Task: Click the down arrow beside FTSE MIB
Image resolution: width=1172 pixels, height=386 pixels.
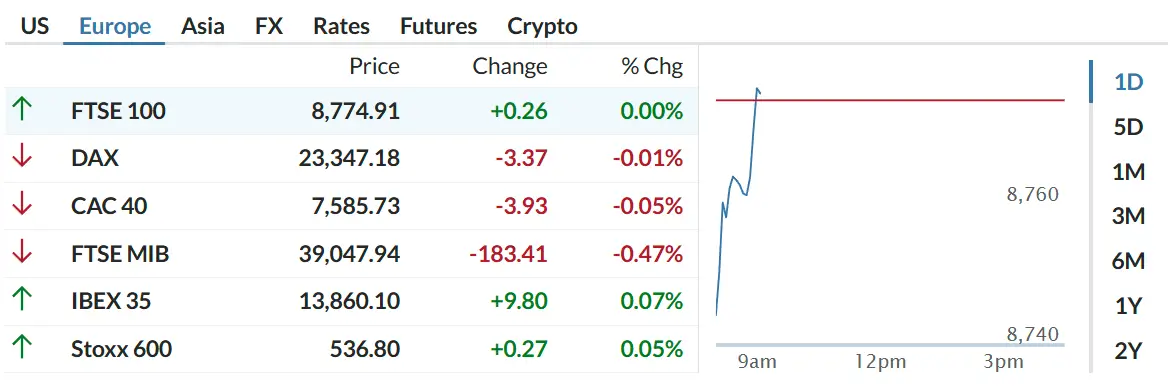Action: pyautogui.click(x=22, y=254)
